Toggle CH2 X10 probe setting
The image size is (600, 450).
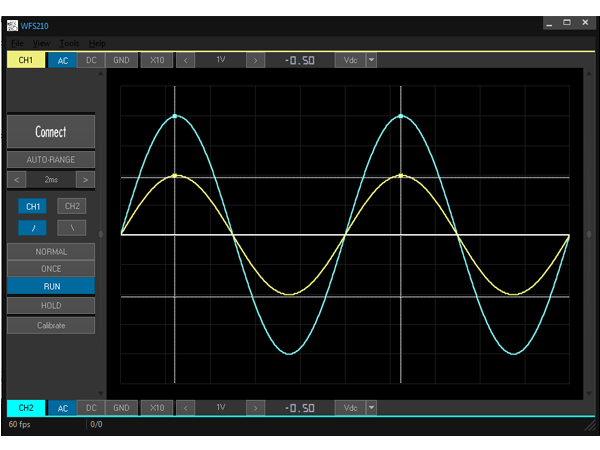click(x=157, y=408)
